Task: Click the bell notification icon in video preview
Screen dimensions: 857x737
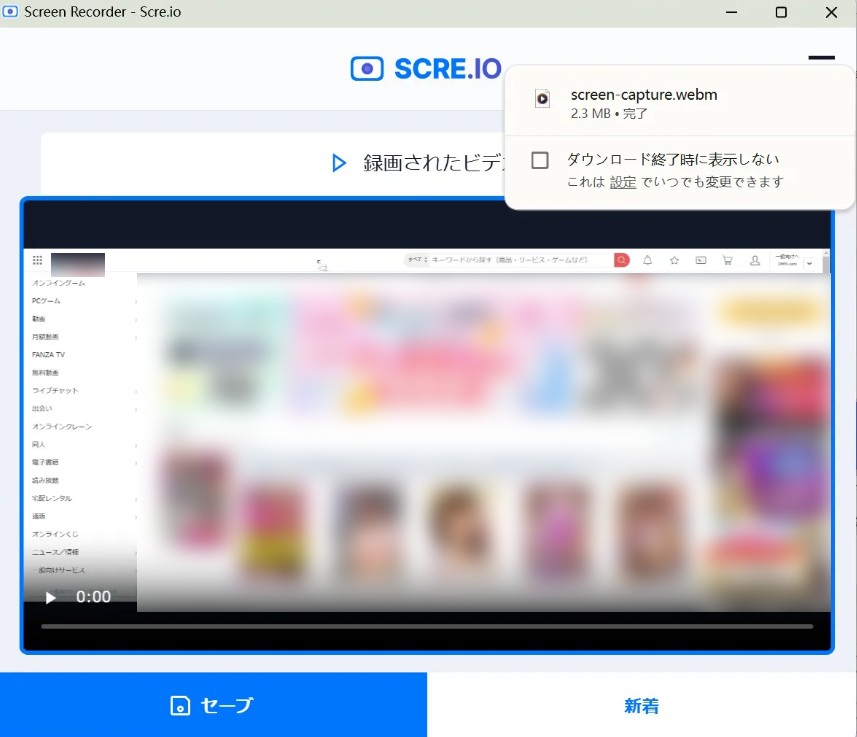Action: [x=648, y=260]
